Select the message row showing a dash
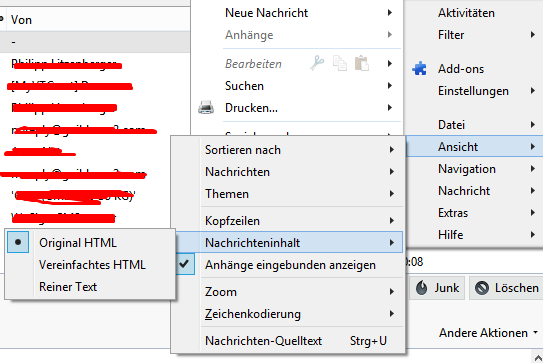 click(x=95, y=42)
